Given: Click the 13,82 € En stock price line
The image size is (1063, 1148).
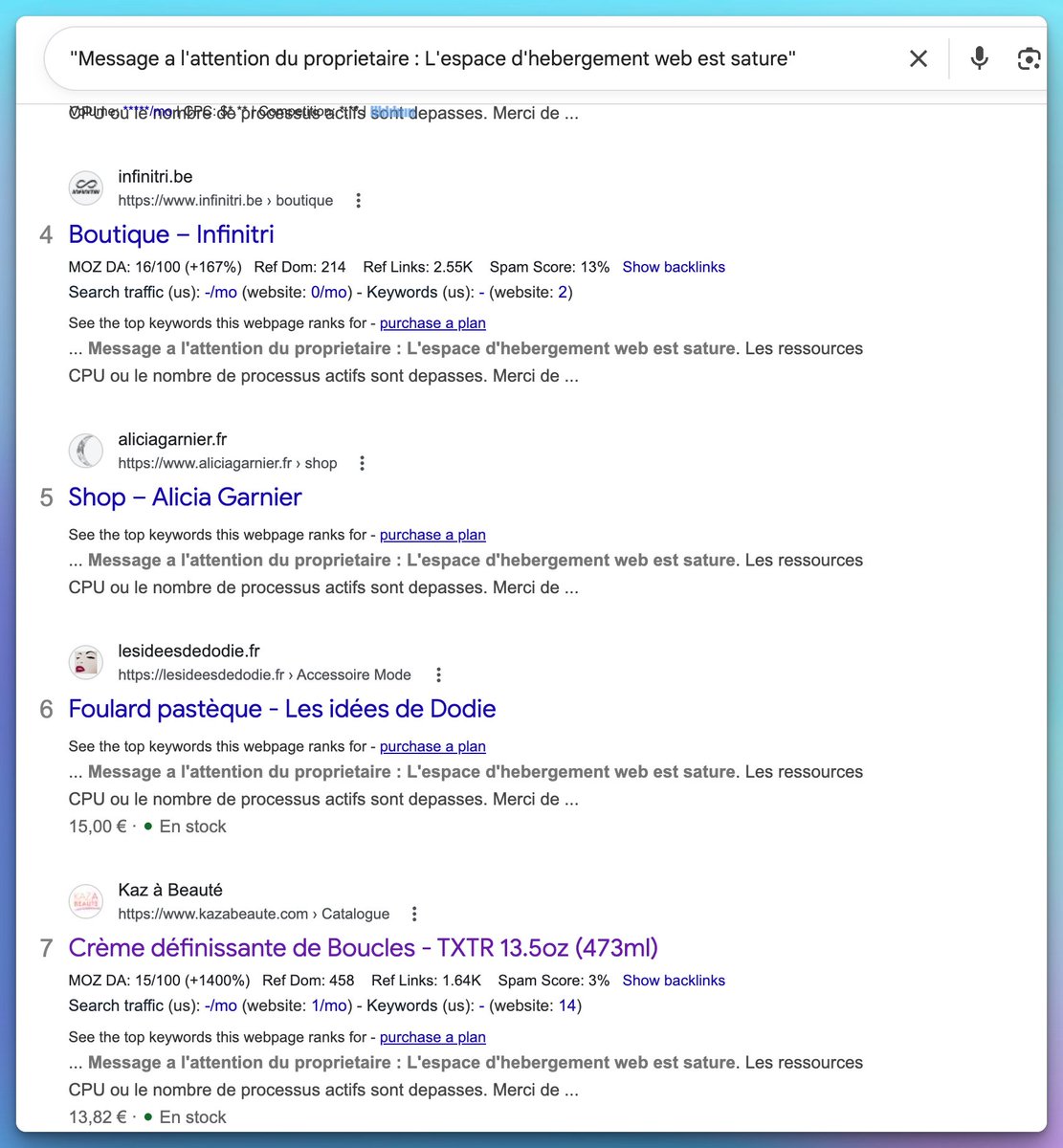Looking at the screenshot, I should tap(147, 1117).
